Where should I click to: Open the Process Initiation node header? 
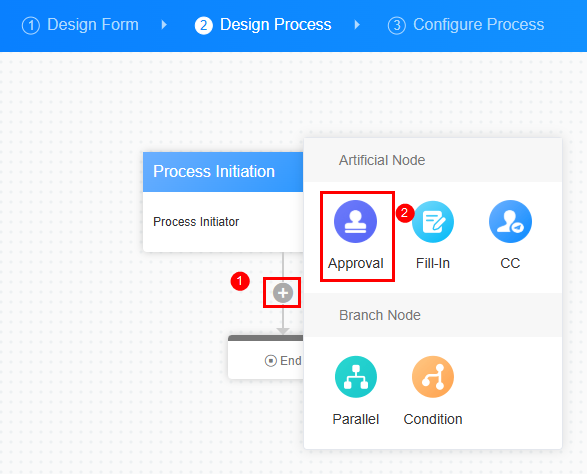tap(223, 172)
